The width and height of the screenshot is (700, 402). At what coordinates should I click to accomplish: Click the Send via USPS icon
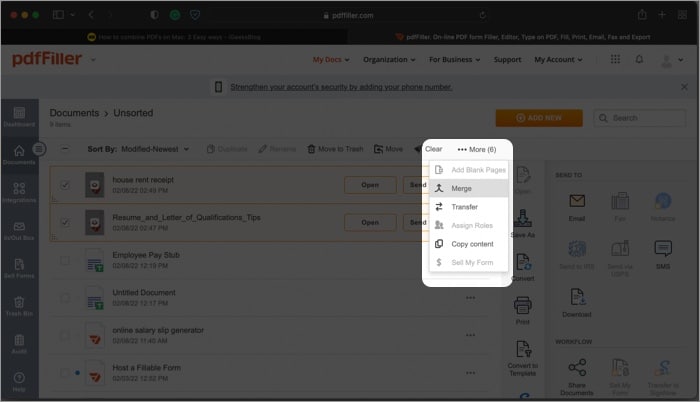click(620, 258)
